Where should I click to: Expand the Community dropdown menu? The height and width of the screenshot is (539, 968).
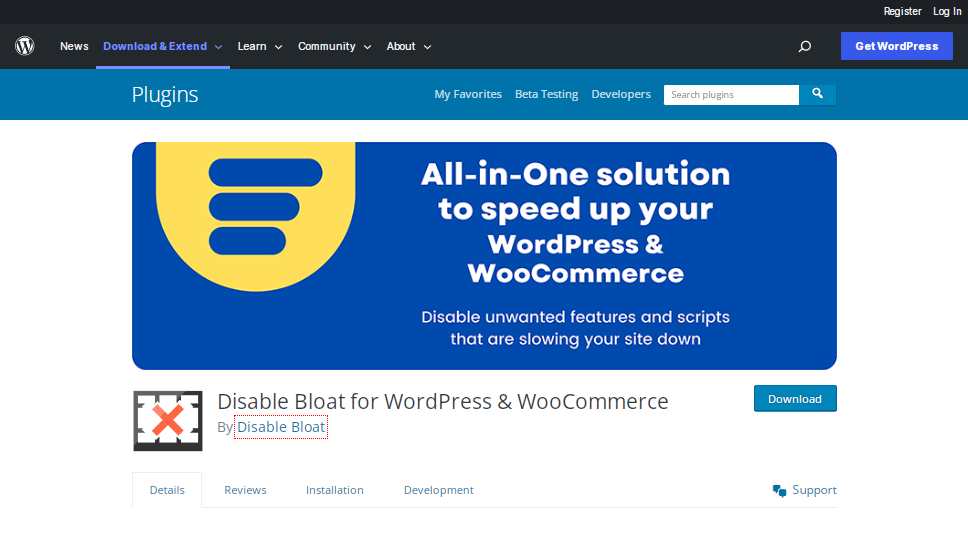click(x=335, y=46)
